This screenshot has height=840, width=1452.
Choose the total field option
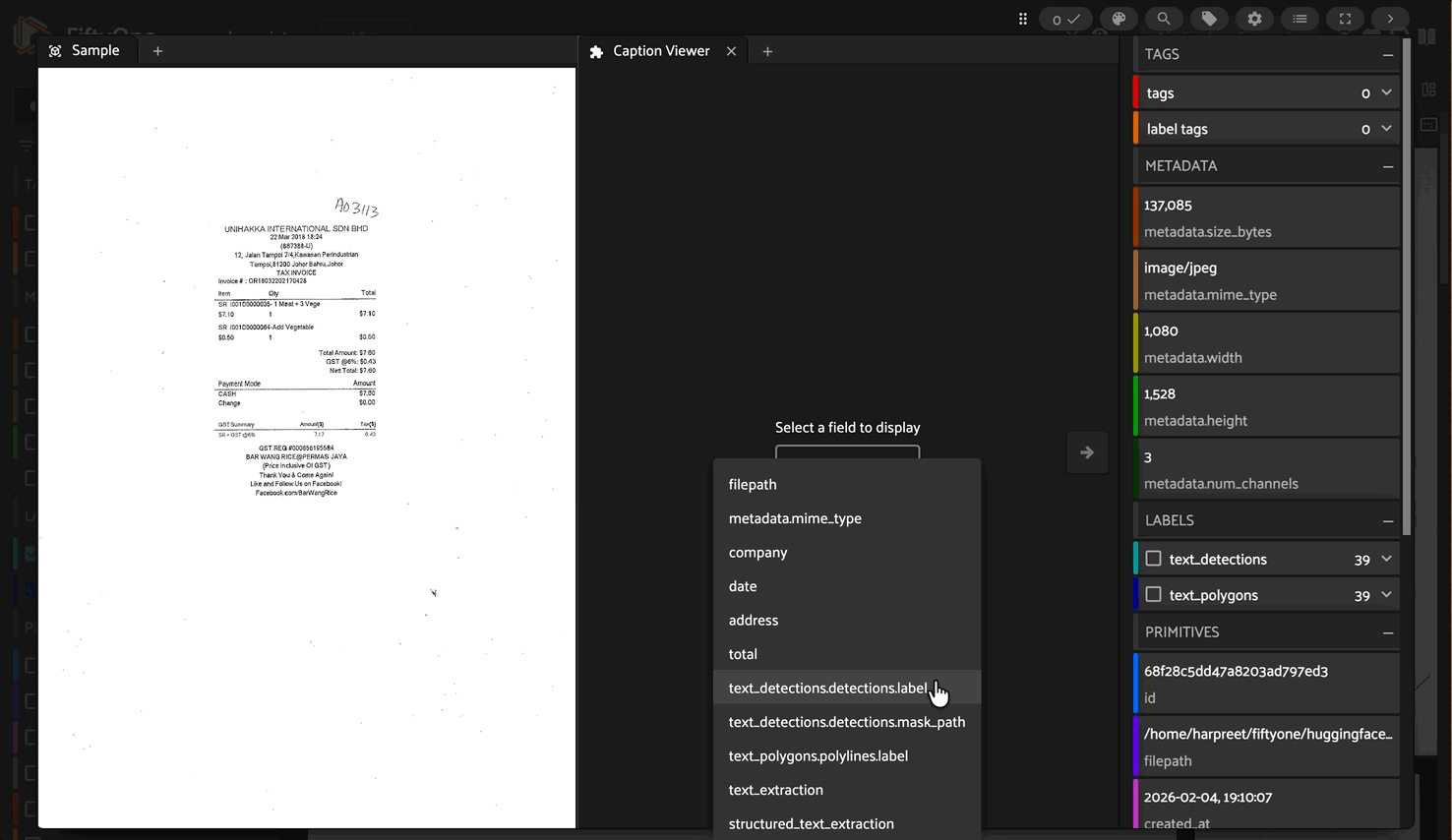click(x=847, y=654)
